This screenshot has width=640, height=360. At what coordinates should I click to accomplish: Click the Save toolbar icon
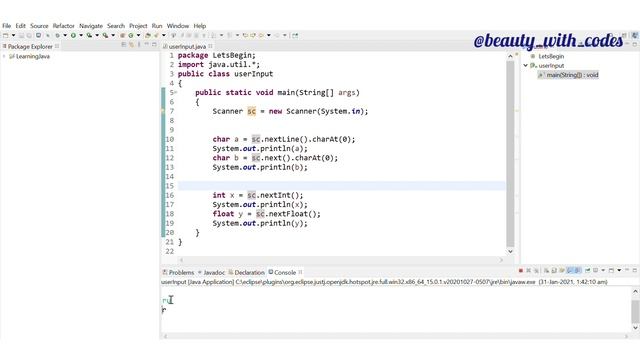click(21, 36)
